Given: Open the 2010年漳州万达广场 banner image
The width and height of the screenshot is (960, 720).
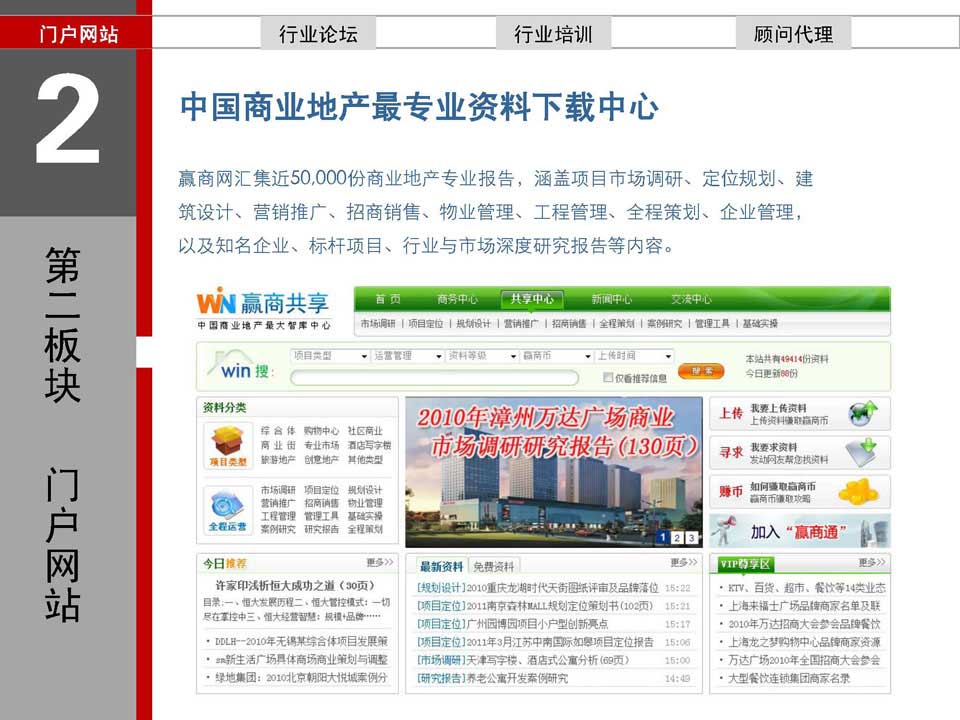Looking at the screenshot, I should pos(554,472).
